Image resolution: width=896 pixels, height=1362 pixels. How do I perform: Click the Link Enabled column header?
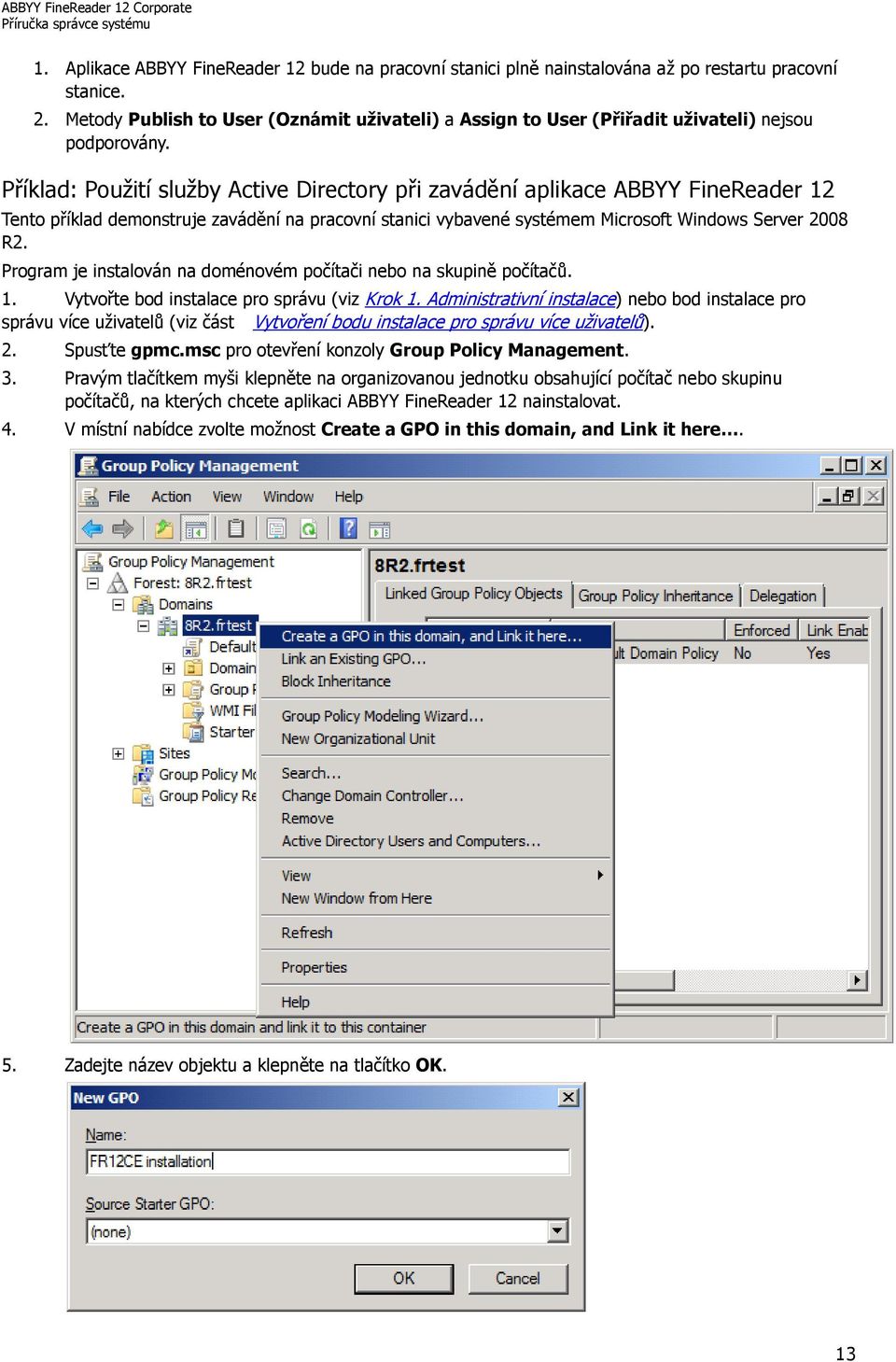click(x=835, y=630)
